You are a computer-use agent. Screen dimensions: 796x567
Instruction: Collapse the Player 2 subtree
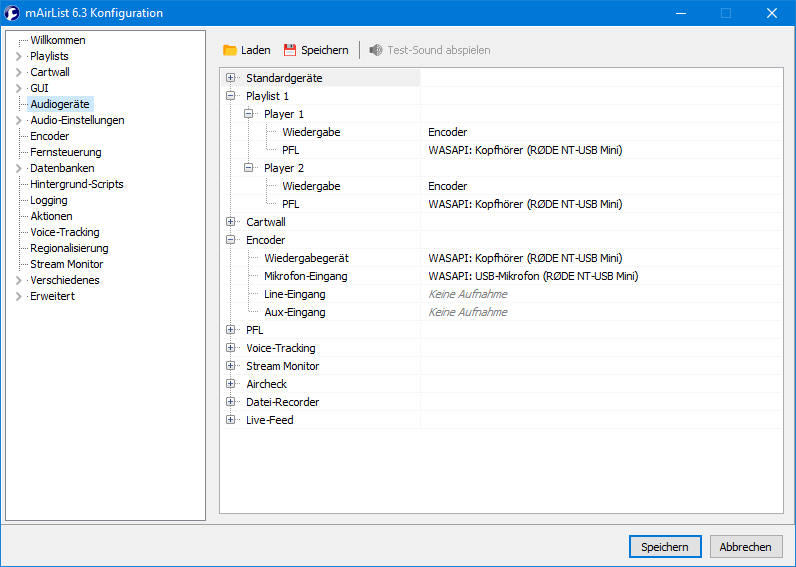coord(249,168)
